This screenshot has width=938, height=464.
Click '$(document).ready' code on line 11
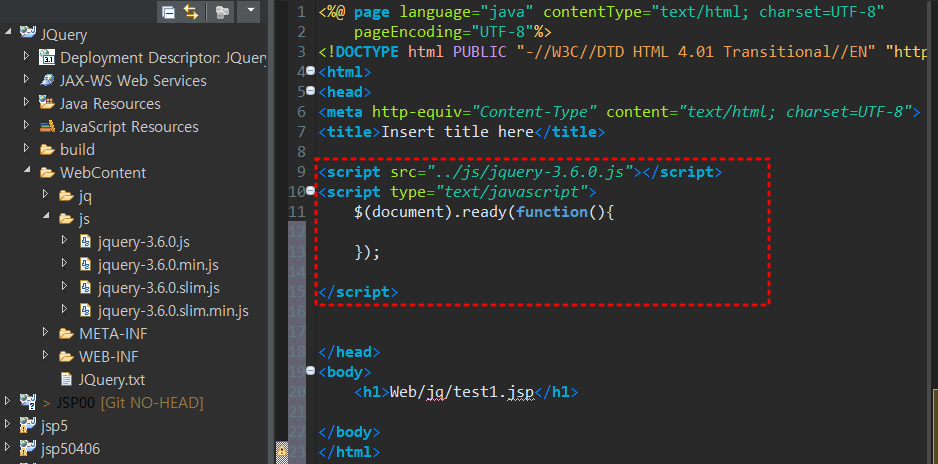pos(431,212)
